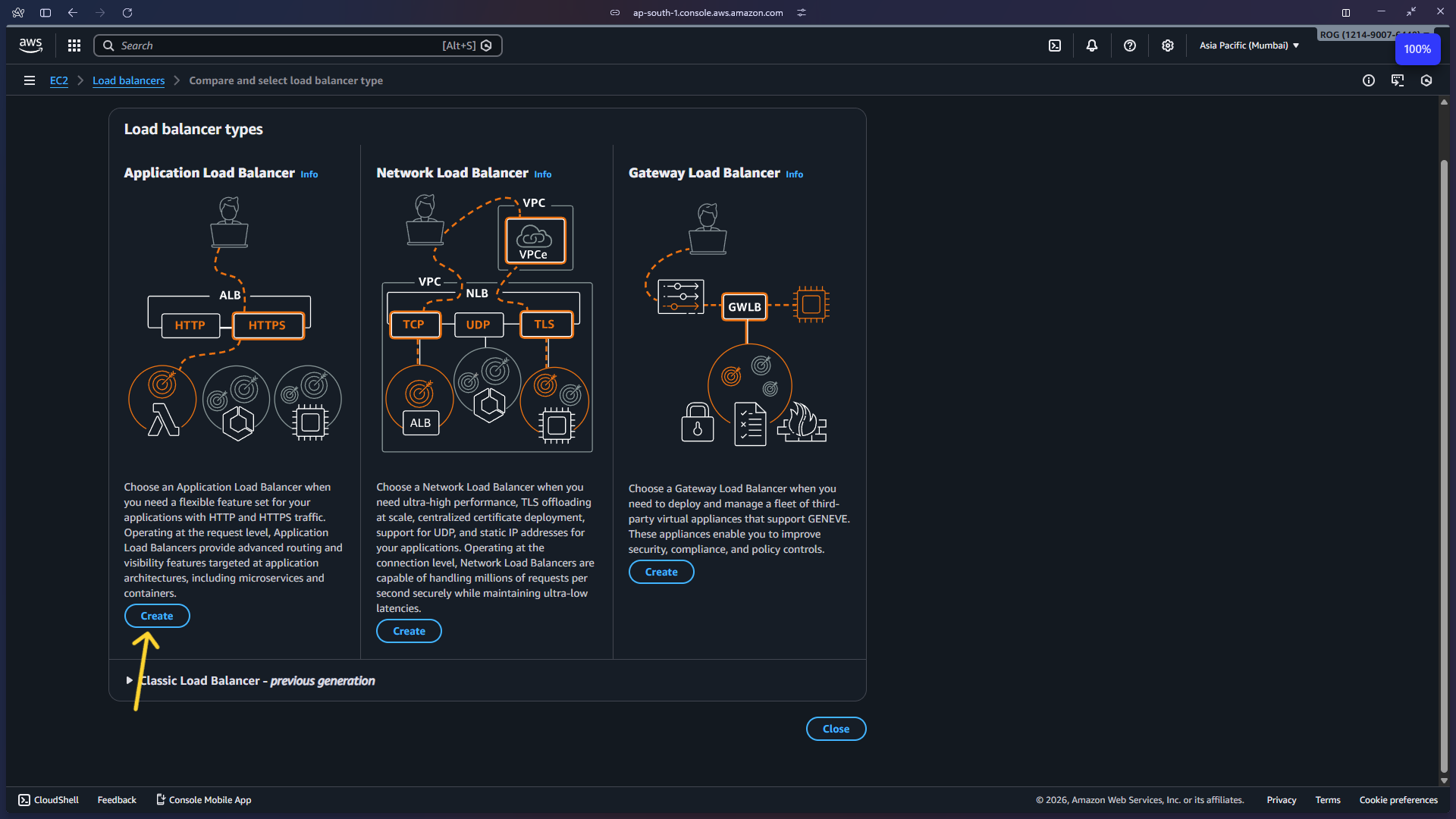Screen dimensions: 1456x819
Task: Create a Gateway Load Balancer
Action: (x=661, y=572)
